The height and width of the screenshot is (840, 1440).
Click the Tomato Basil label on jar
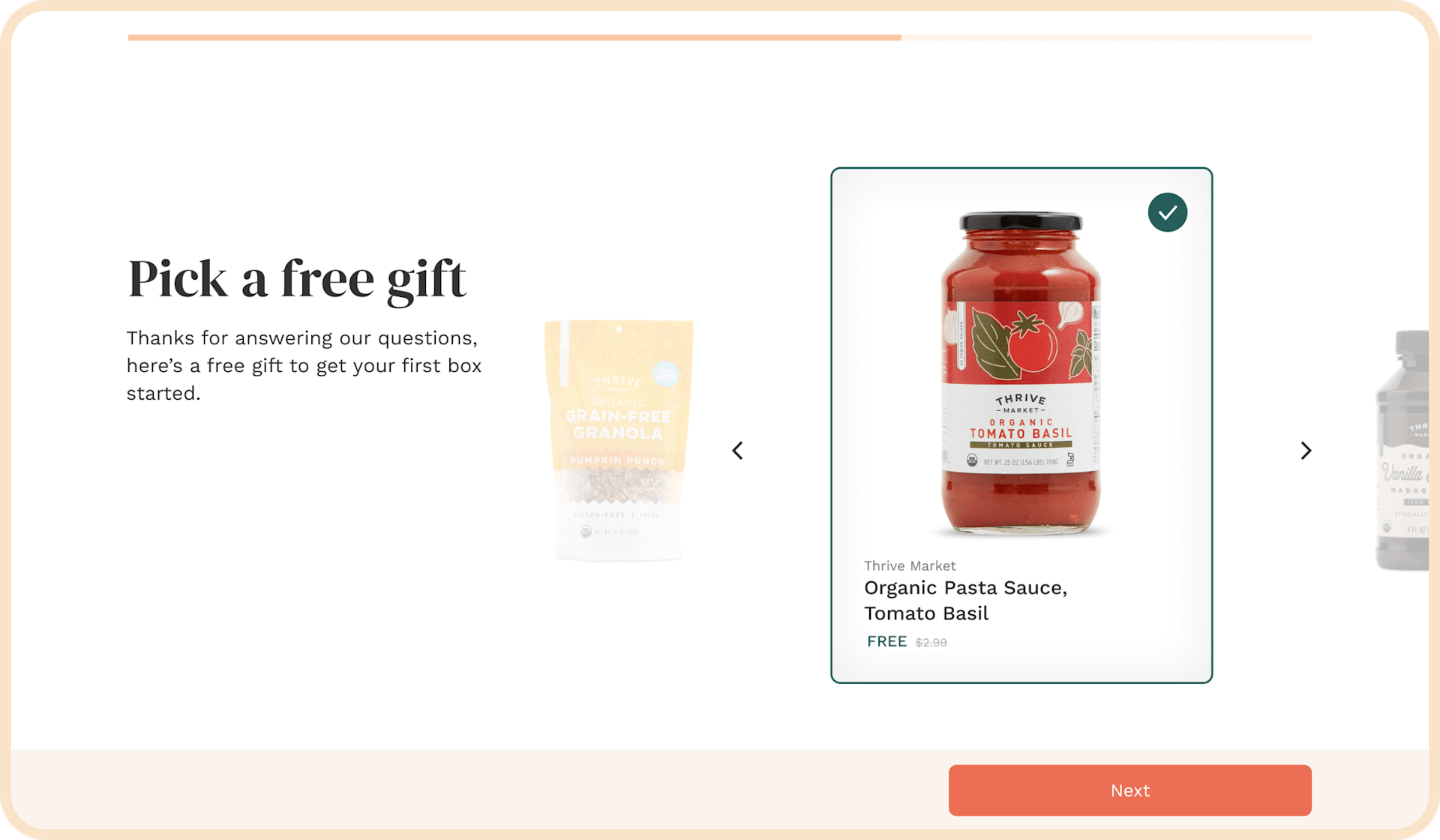(1021, 433)
